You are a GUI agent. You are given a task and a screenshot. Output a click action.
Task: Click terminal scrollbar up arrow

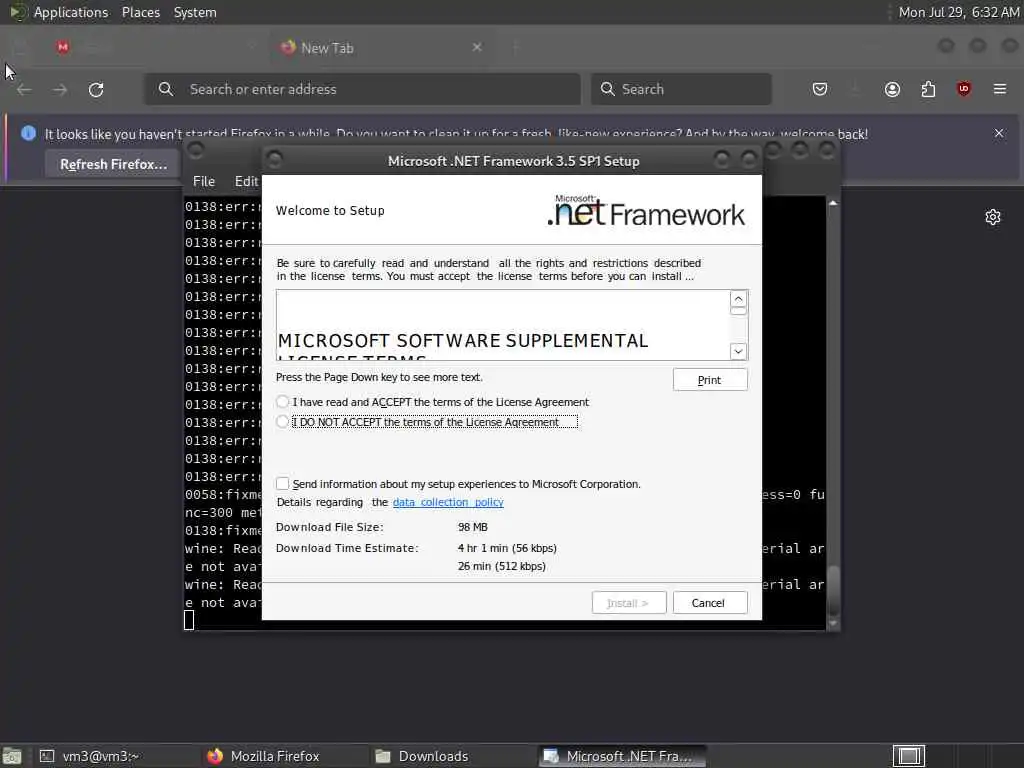pos(833,203)
